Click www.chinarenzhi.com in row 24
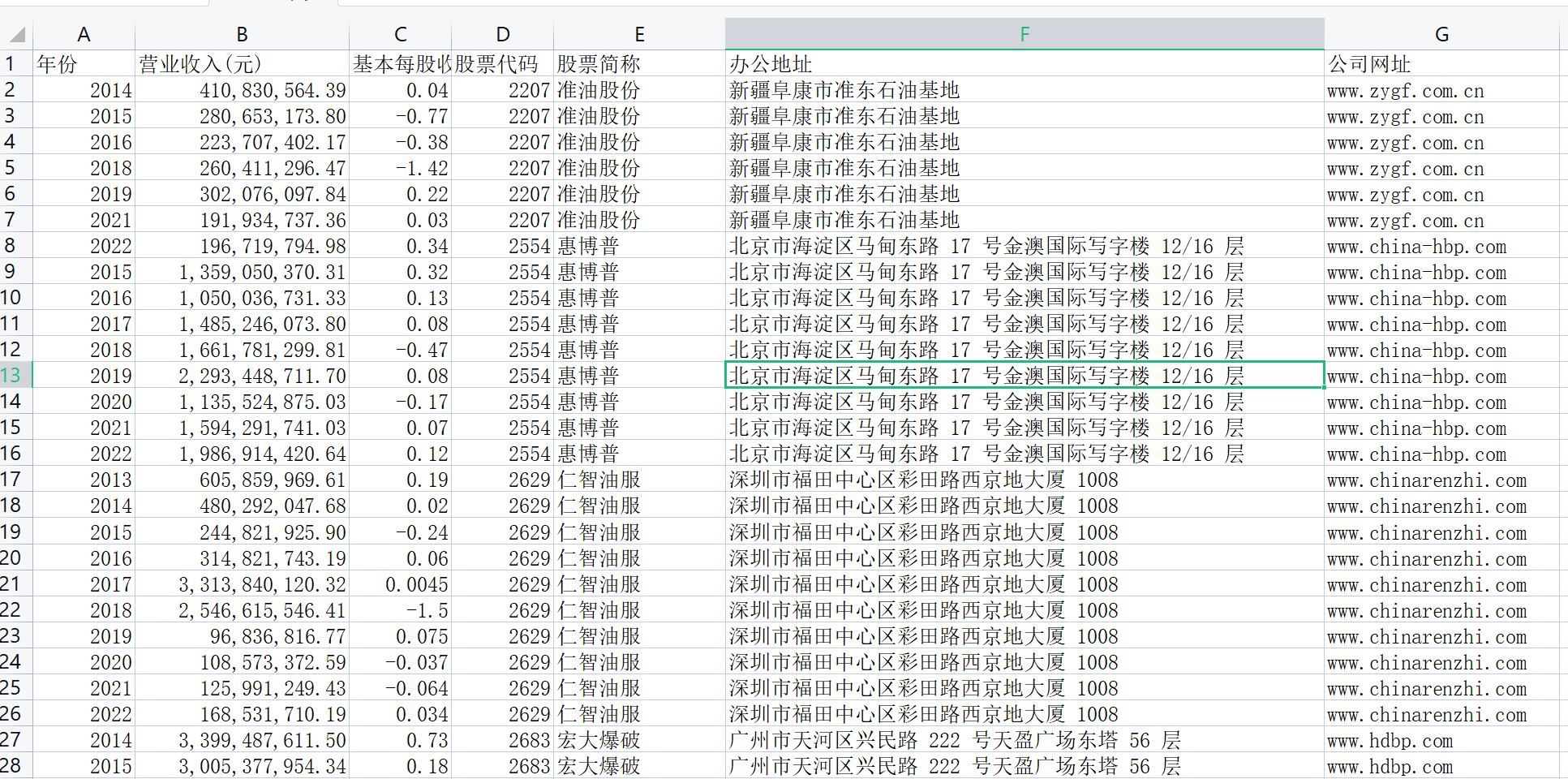 point(1441,662)
